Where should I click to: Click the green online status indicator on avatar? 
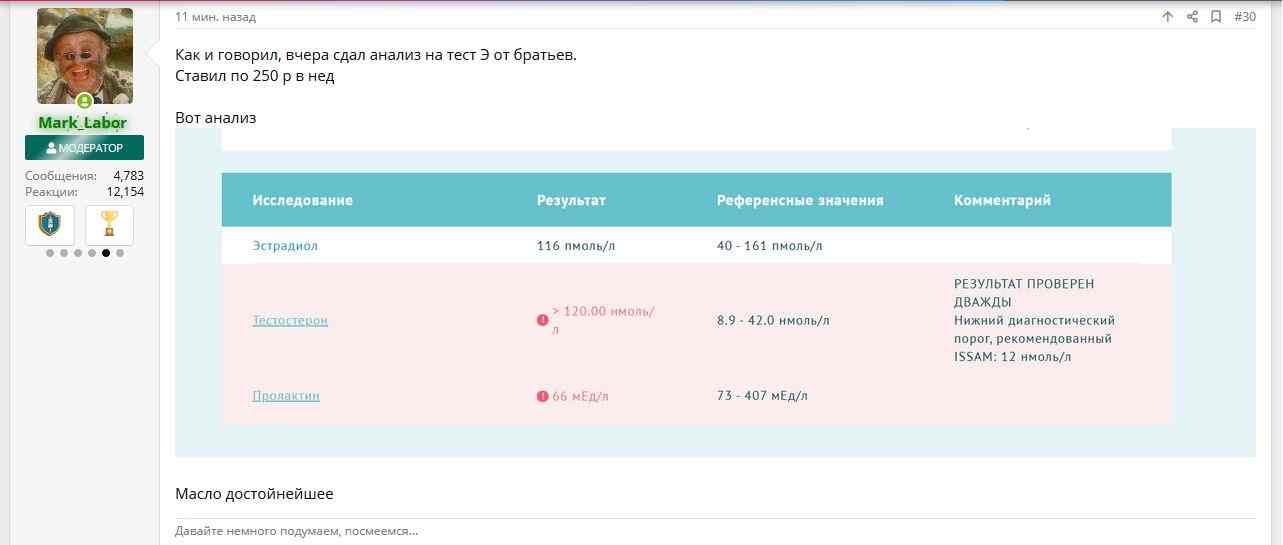tap(84, 101)
